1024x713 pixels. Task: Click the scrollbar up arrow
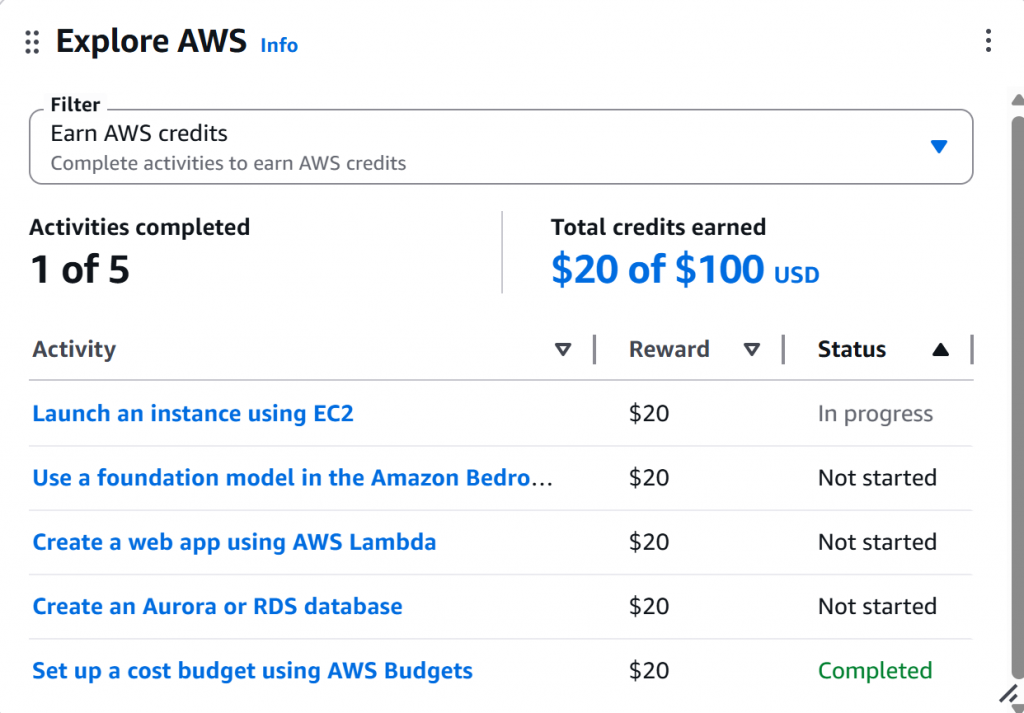1016,100
